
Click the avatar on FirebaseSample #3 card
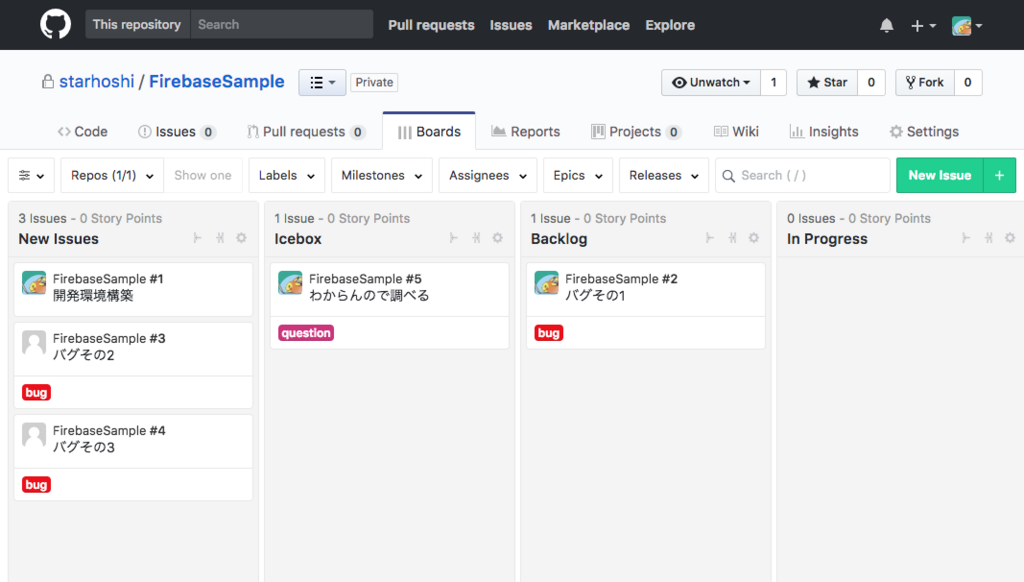(x=34, y=342)
